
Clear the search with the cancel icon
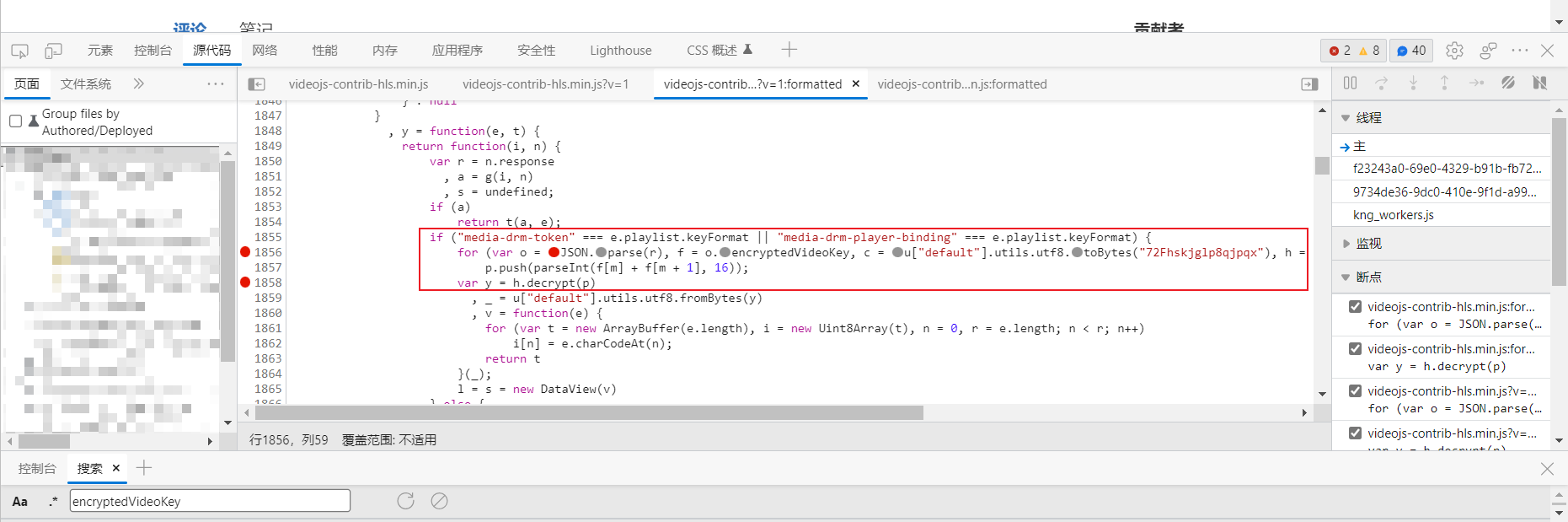439,501
